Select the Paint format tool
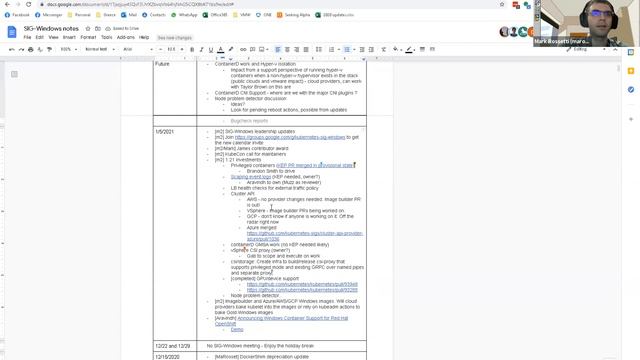 [49, 49]
